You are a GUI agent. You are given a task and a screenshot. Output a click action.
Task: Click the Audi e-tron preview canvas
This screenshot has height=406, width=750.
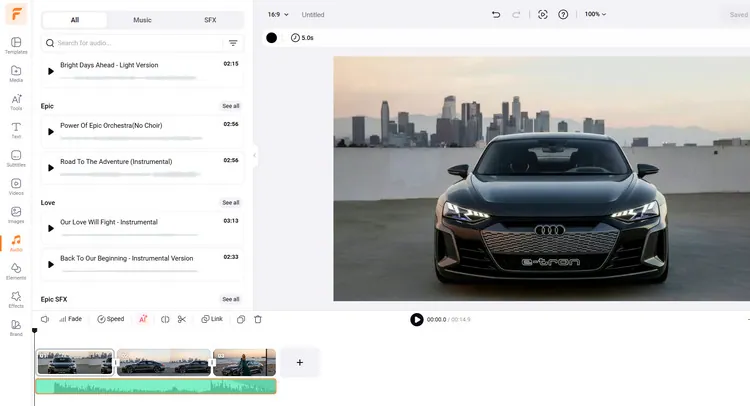[x=541, y=178]
